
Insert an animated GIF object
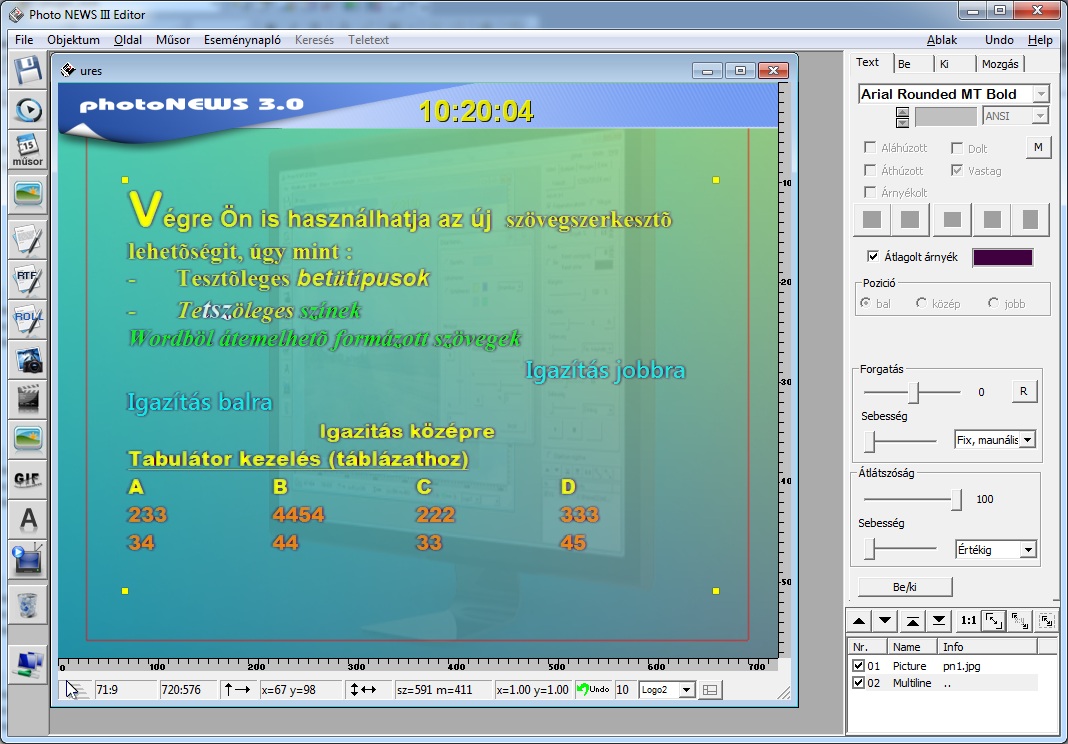28,479
